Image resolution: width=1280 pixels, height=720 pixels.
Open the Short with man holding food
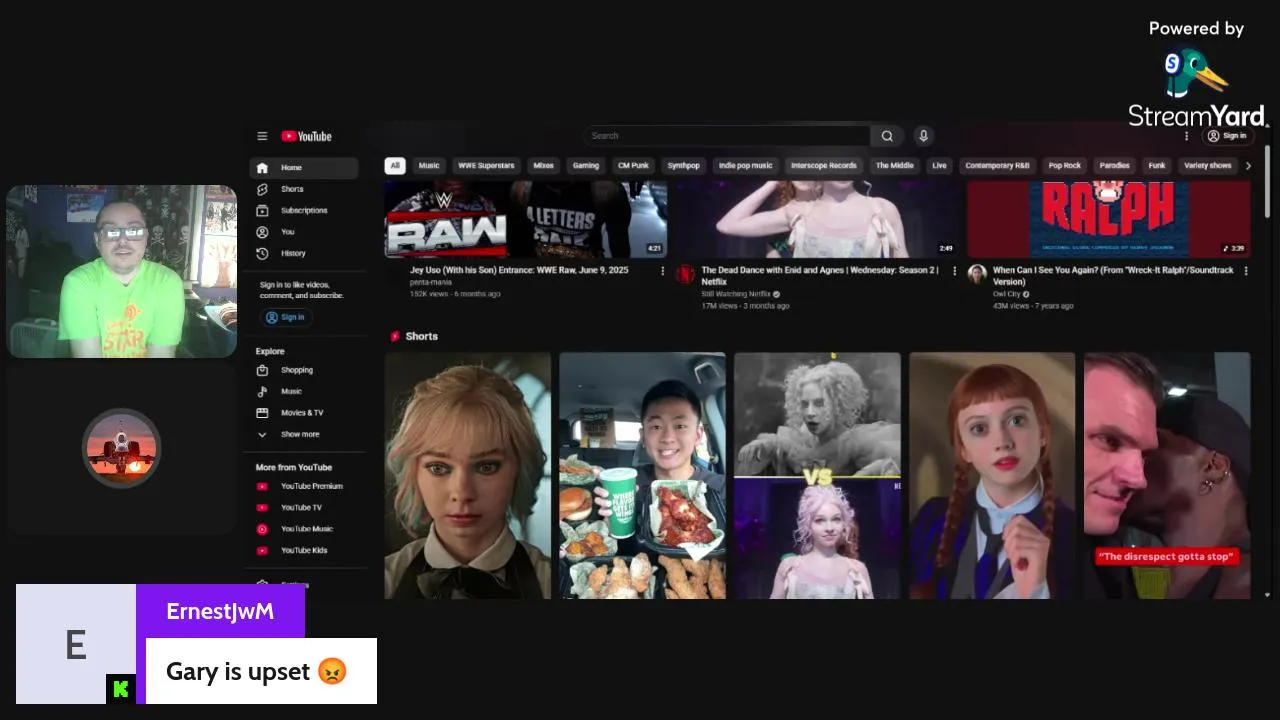(x=642, y=475)
